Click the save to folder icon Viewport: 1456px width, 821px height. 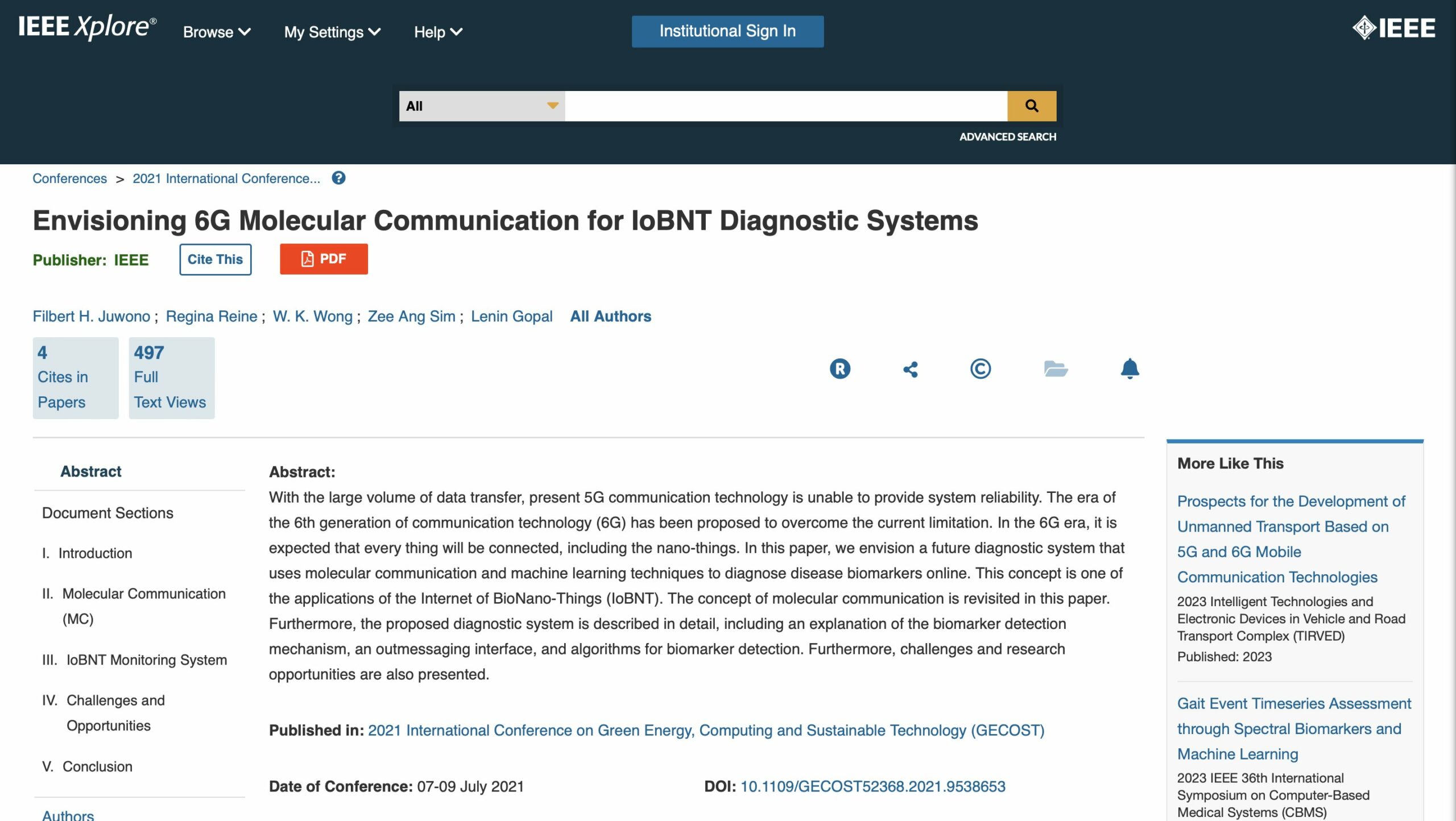(x=1056, y=369)
